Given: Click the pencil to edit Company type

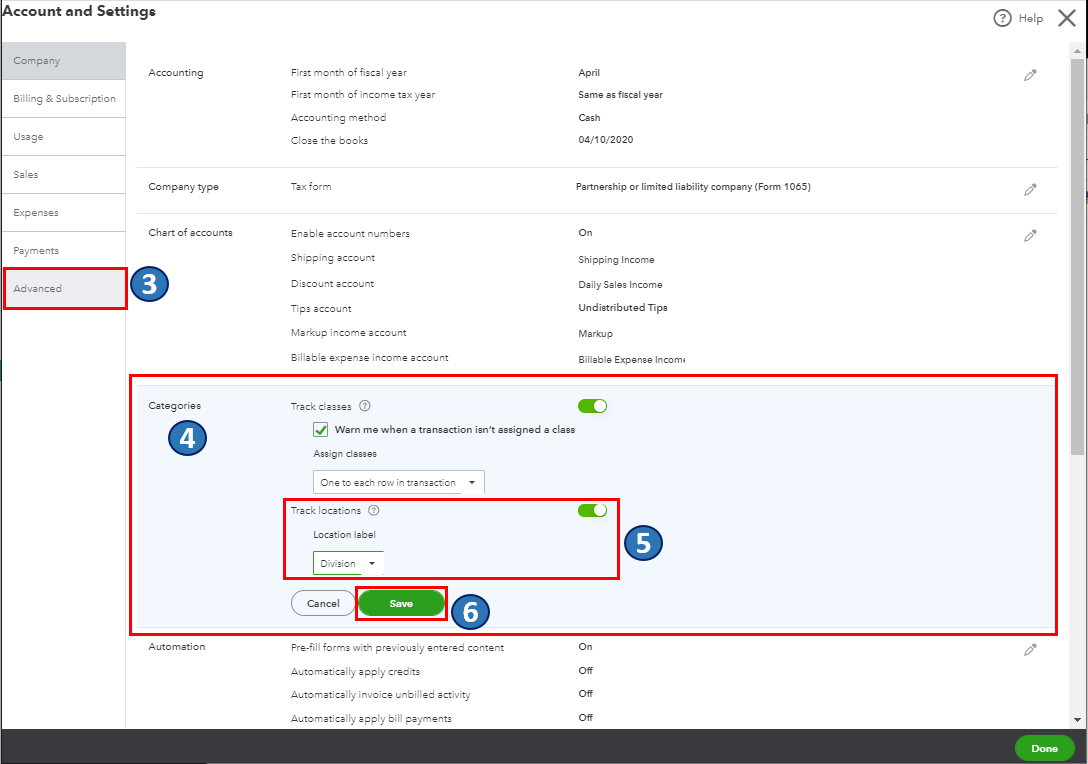Looking at the screenshot, I should tap(1031, 189).
